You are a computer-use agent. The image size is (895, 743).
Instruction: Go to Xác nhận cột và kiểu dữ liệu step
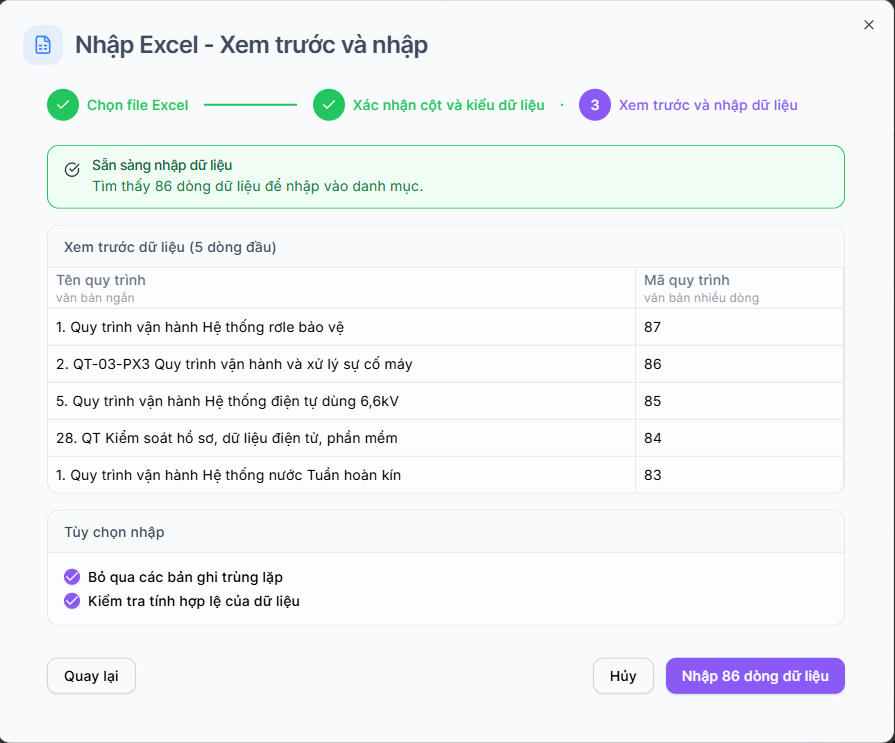tap(449, 105)
